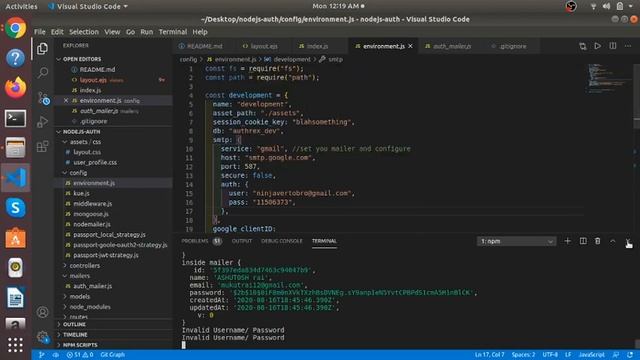
Task: Switch to the Problems panel tab
Action: (x=202, y=241)
